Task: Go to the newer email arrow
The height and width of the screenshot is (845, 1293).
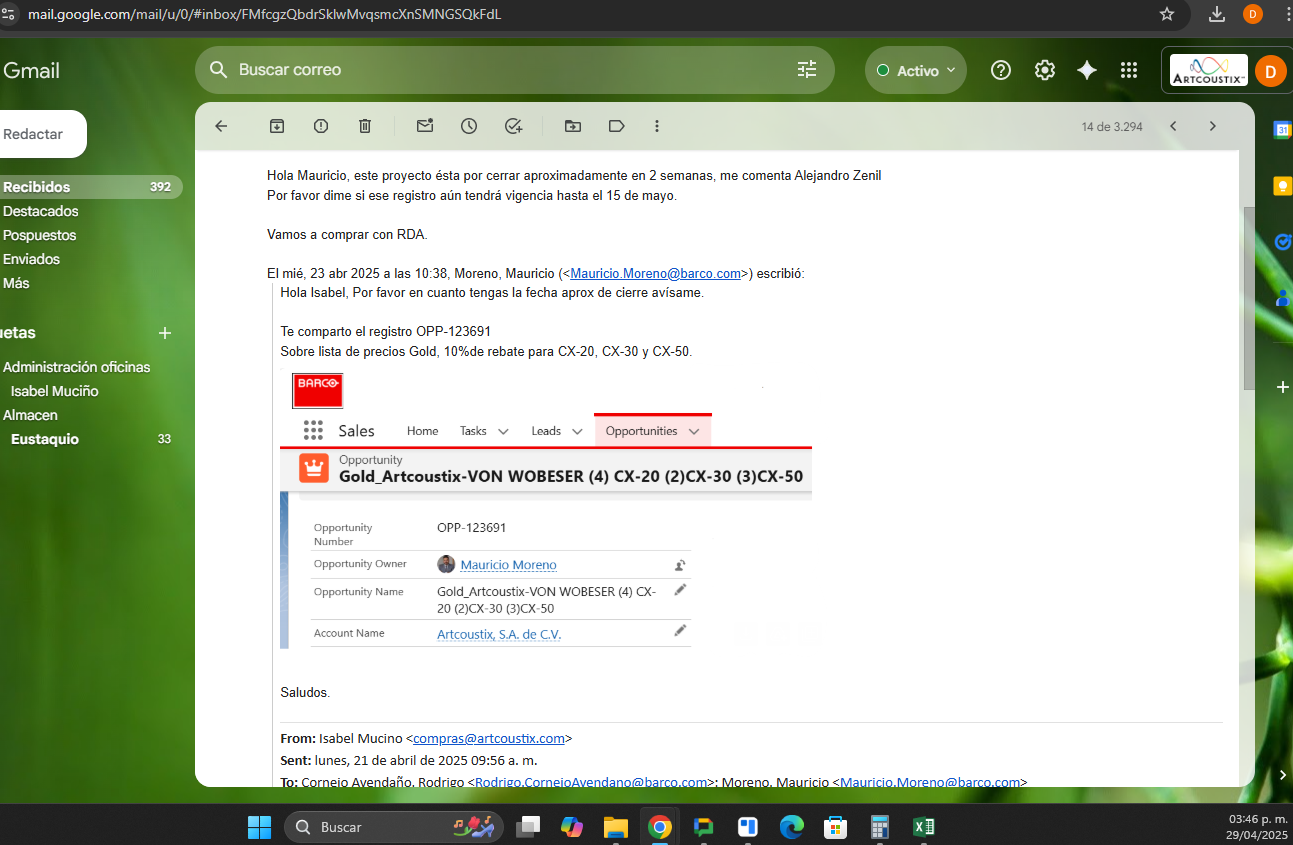Action: [x=1173, y=126]
